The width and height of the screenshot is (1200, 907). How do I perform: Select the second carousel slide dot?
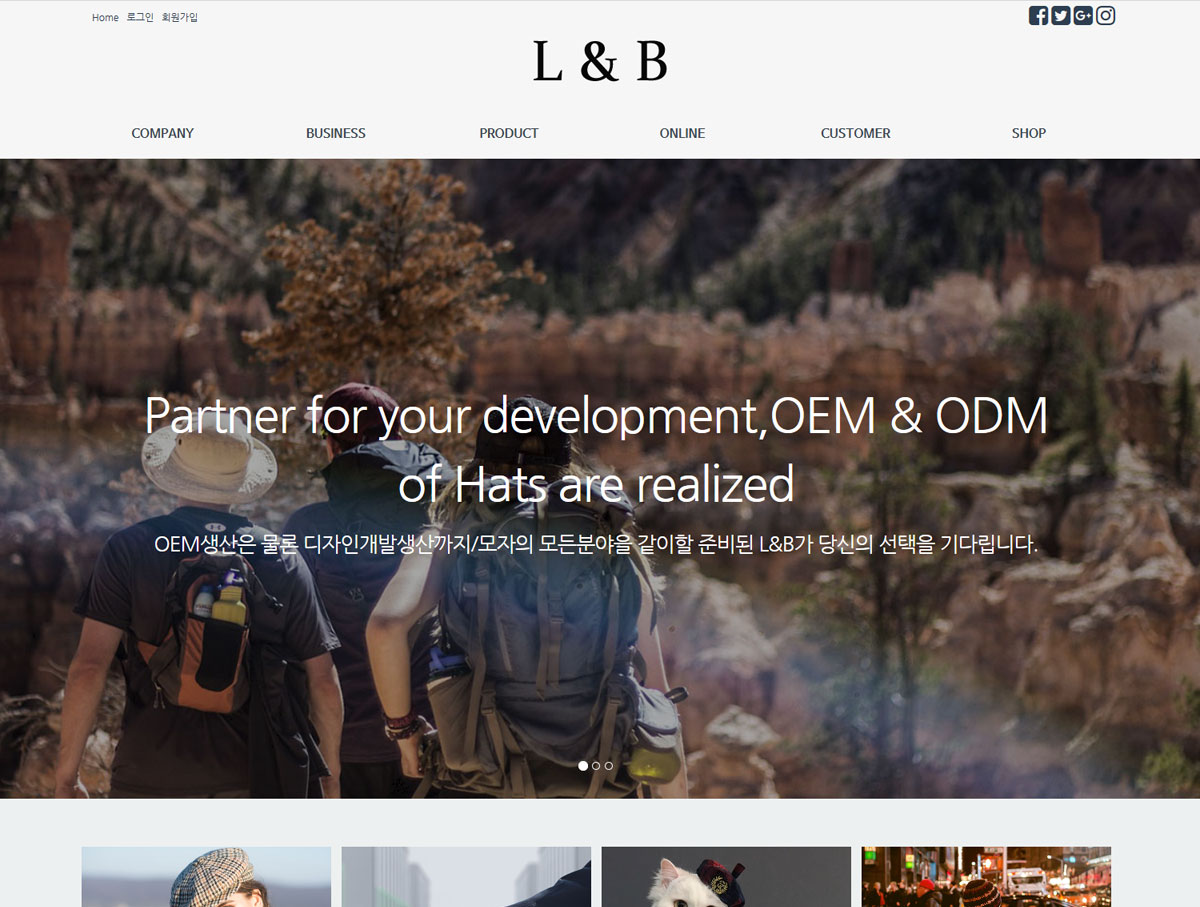coord(596,766)
